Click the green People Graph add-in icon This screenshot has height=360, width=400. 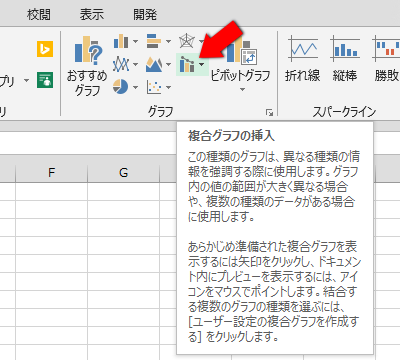(x=45, y=80)
